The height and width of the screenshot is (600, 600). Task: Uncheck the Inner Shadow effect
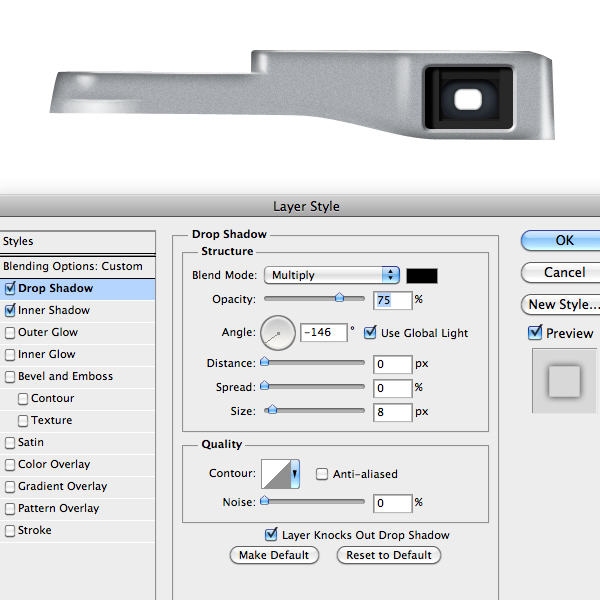click(x=10, y=310)
